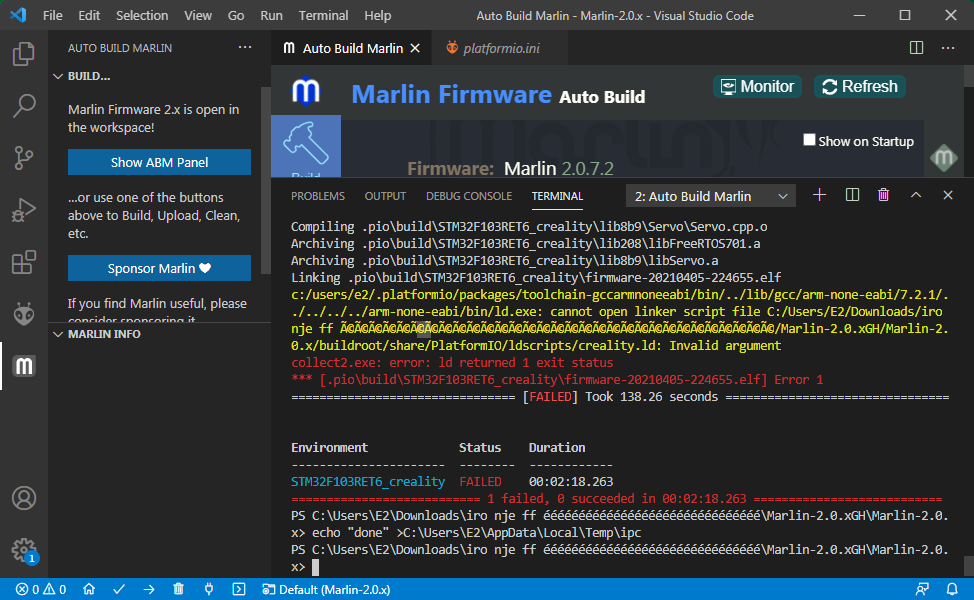Viewport: 974px width, 600px height.
Task: Open the Extensions view icon
Action: click(x=24, y=263)
